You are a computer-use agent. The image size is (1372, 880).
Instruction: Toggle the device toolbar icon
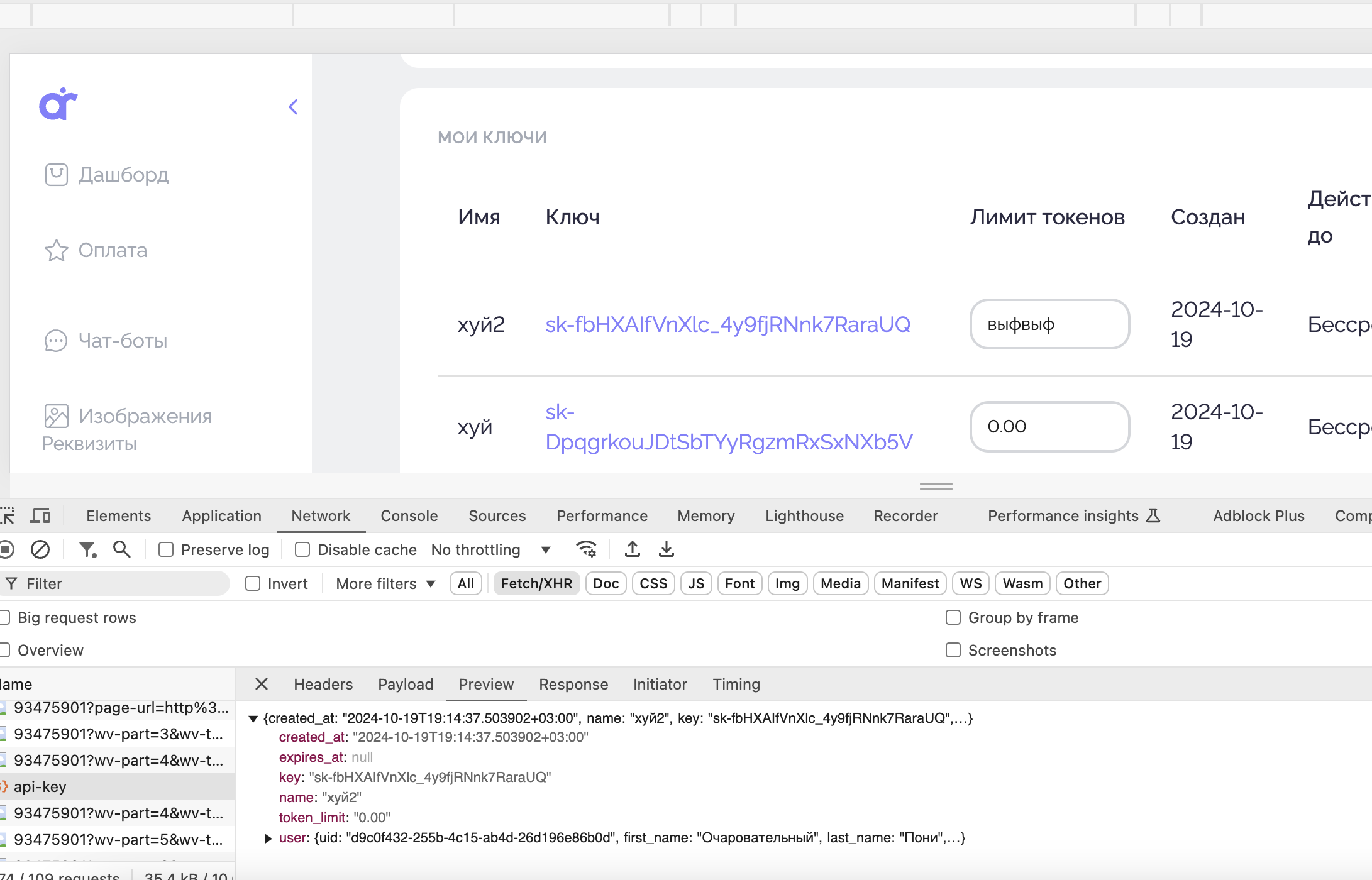41,516
